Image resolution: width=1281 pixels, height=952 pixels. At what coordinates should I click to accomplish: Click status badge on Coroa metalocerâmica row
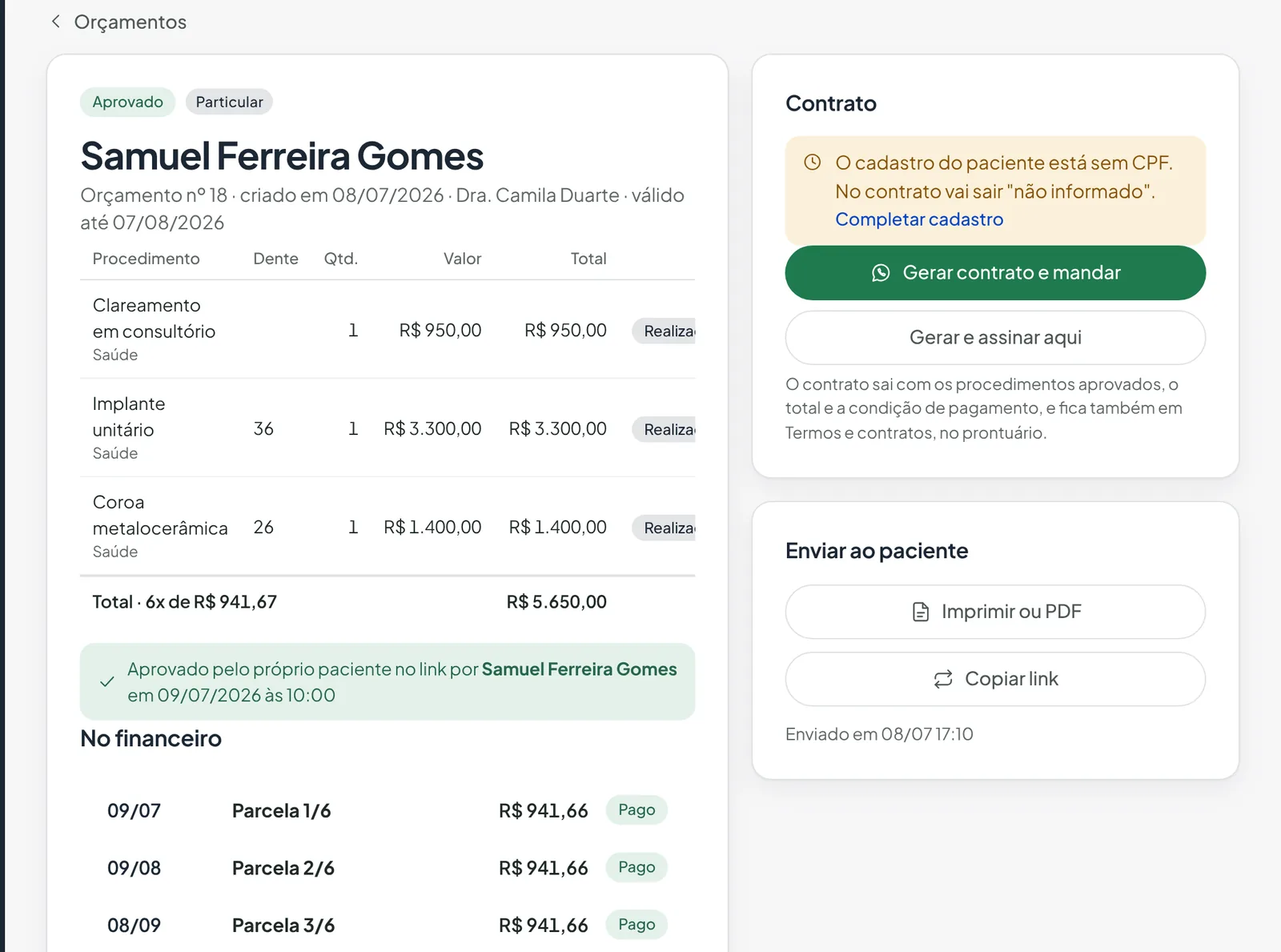664,528
